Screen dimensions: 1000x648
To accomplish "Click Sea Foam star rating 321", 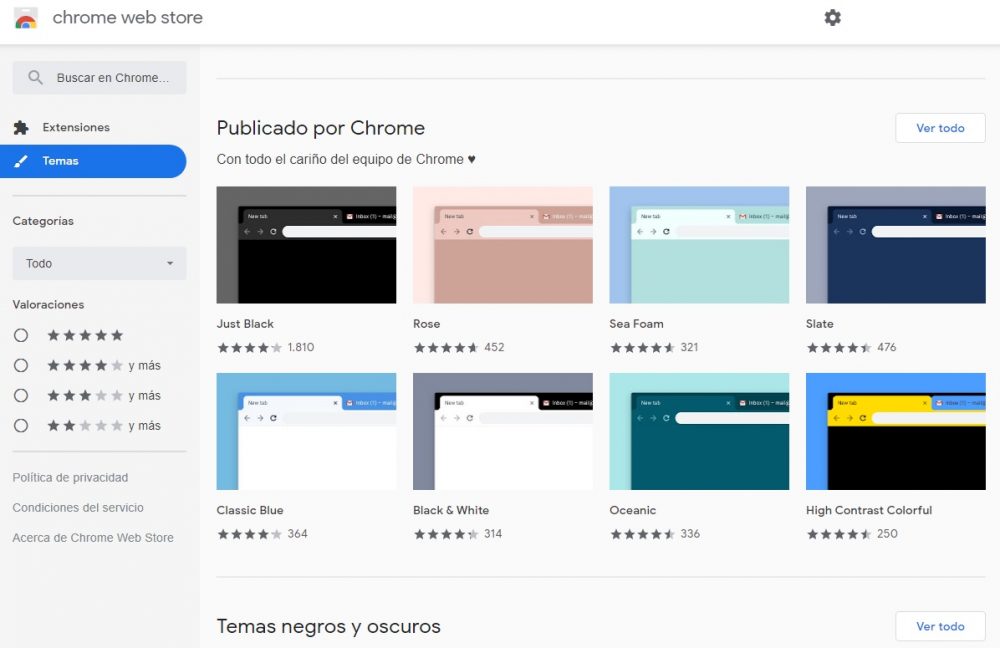I will tap(654, 348).
